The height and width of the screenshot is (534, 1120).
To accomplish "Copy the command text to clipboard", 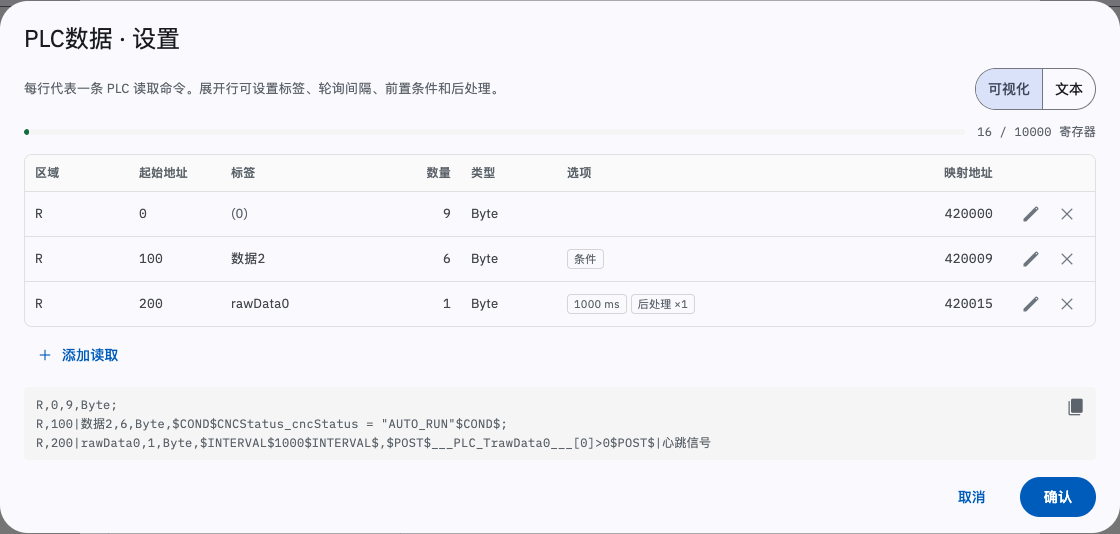I will click(x=1075, y=407).
